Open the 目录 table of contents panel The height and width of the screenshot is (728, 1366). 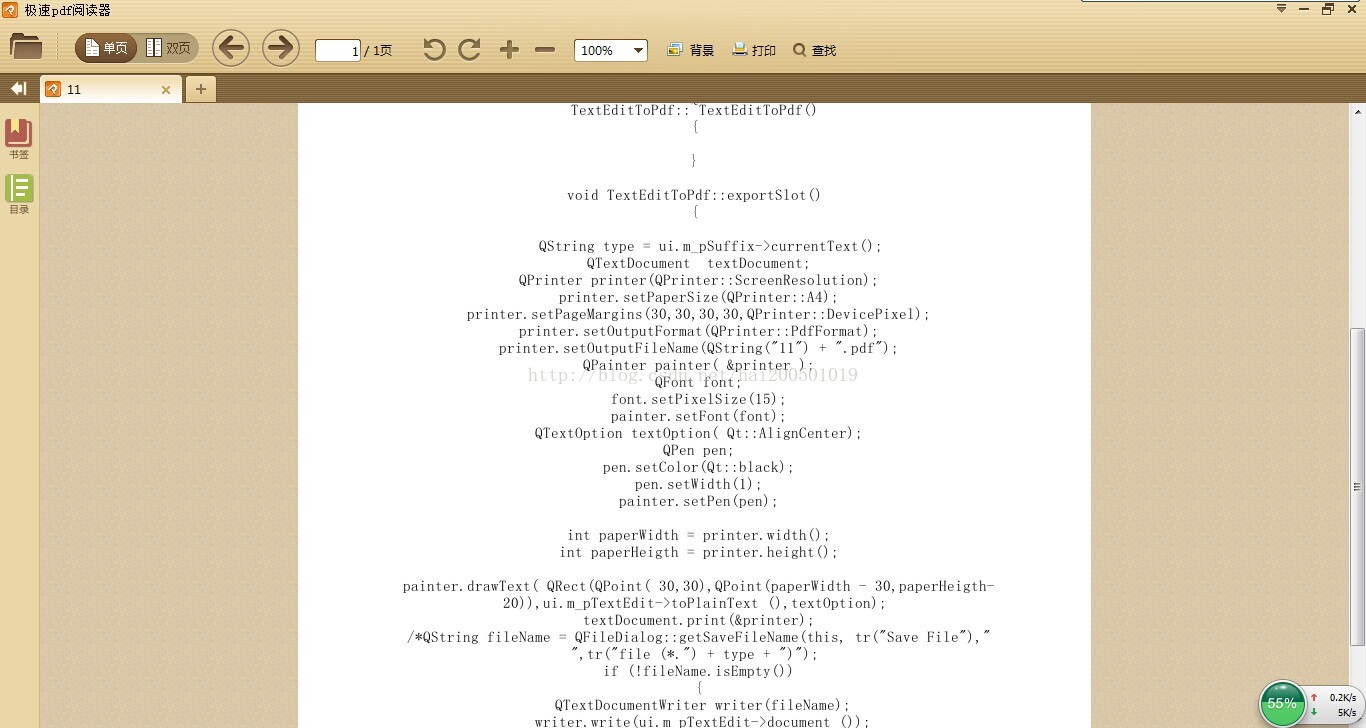[19, 194]
